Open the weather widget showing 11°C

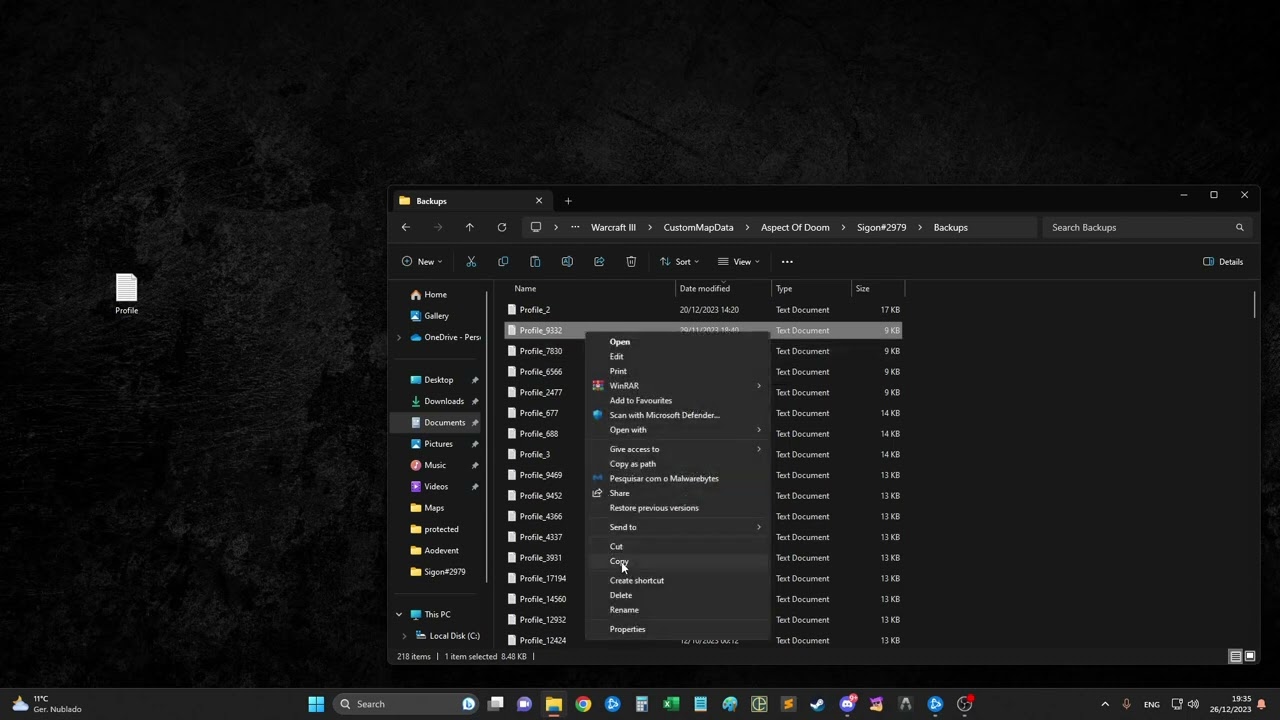coord(47,704)
